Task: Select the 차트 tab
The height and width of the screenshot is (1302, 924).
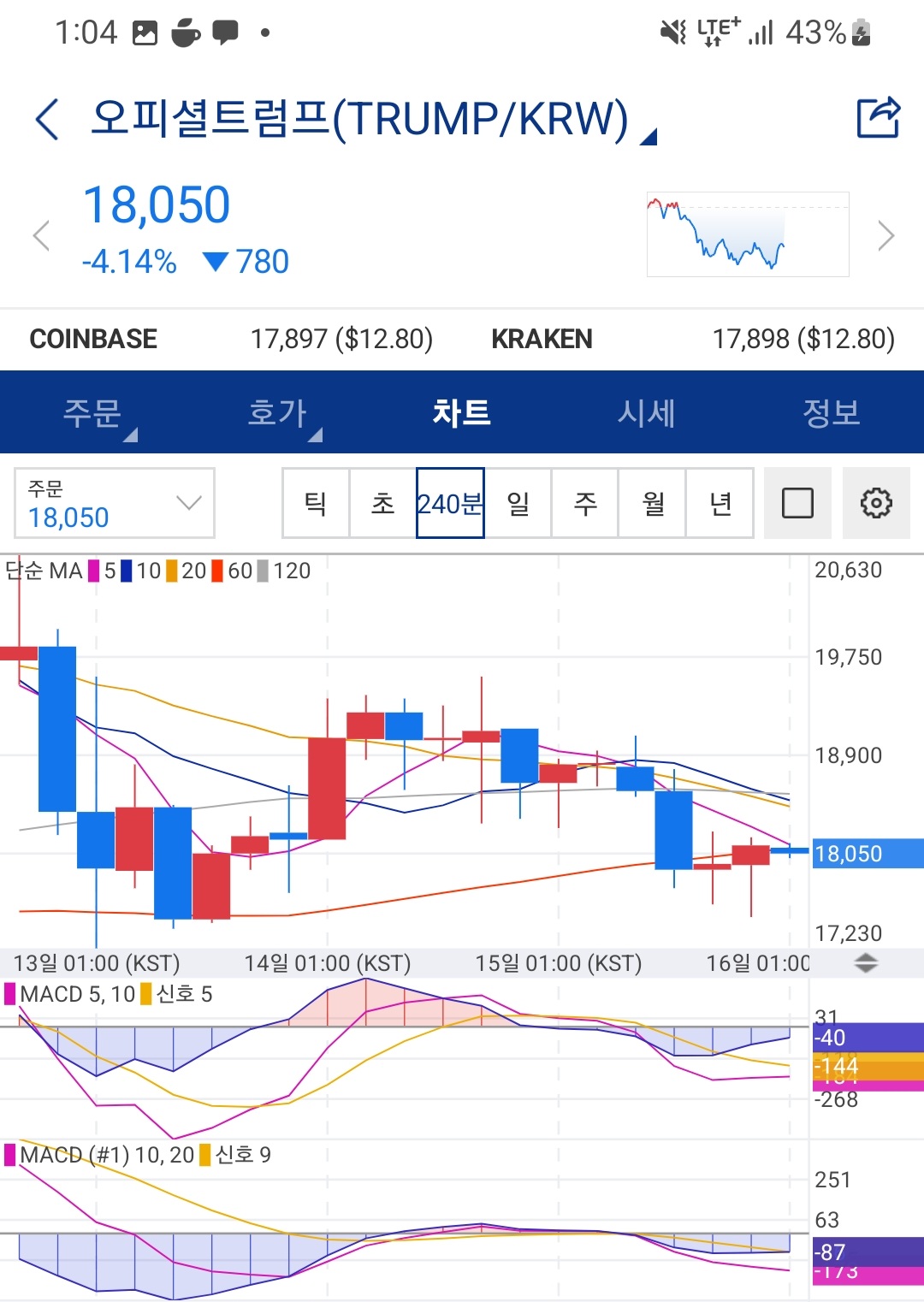Action: (462, 412)
